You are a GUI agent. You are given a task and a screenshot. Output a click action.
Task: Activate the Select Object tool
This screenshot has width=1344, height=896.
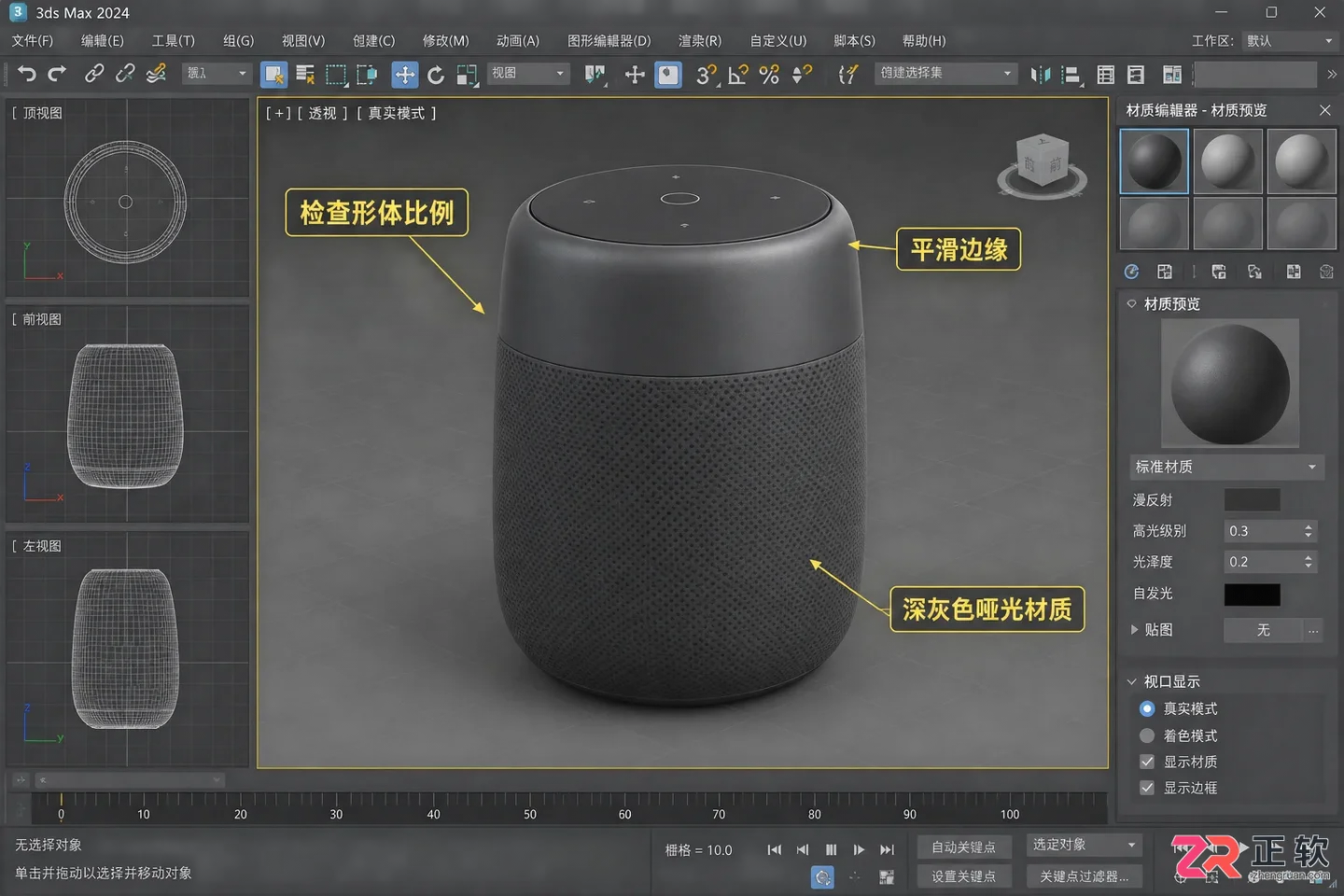pyautogui.click(x=273, y=75)
